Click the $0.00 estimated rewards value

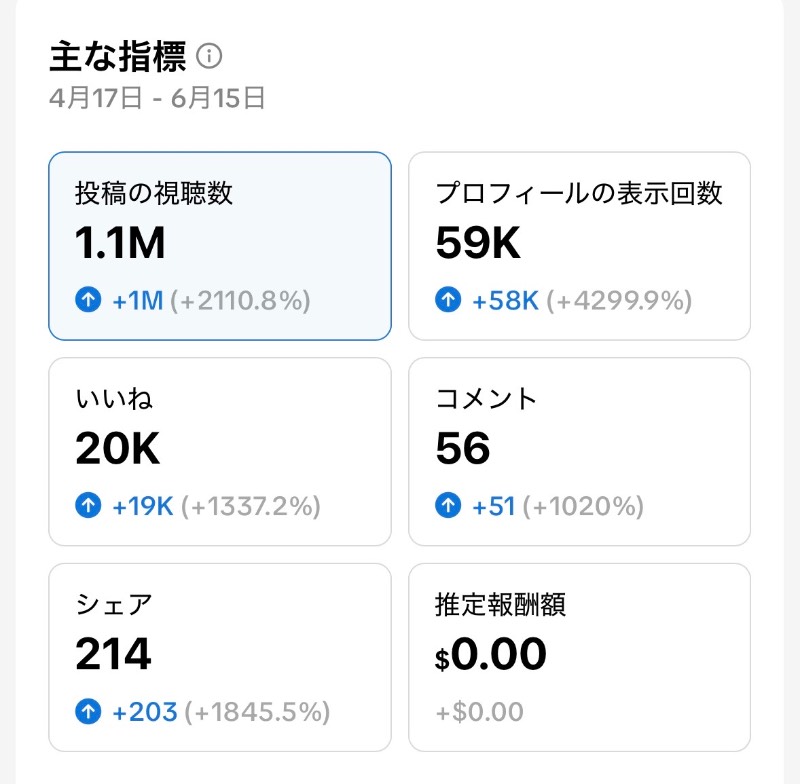(x=490, y=654)
